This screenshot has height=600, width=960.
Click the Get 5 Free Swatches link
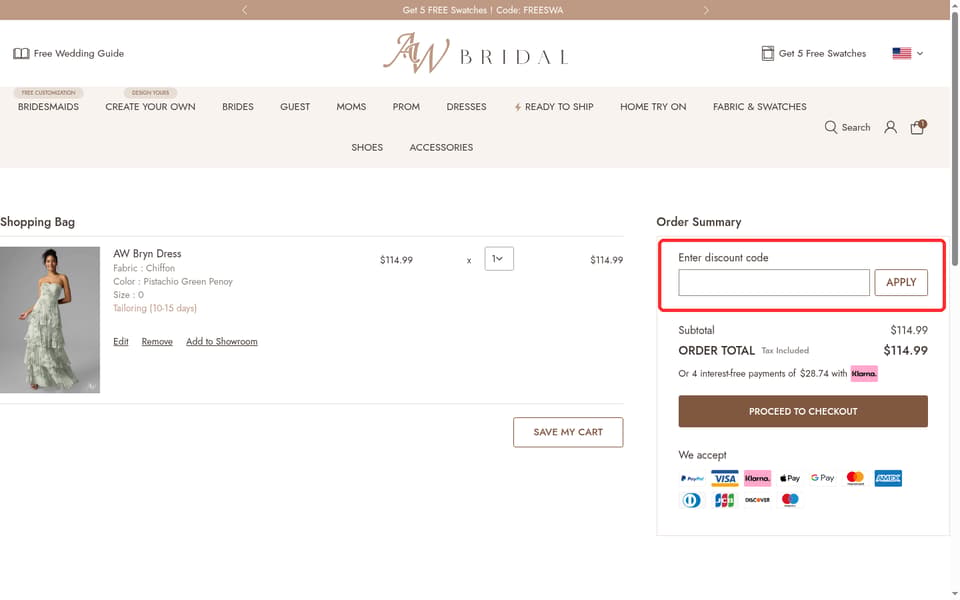point(822,53)
